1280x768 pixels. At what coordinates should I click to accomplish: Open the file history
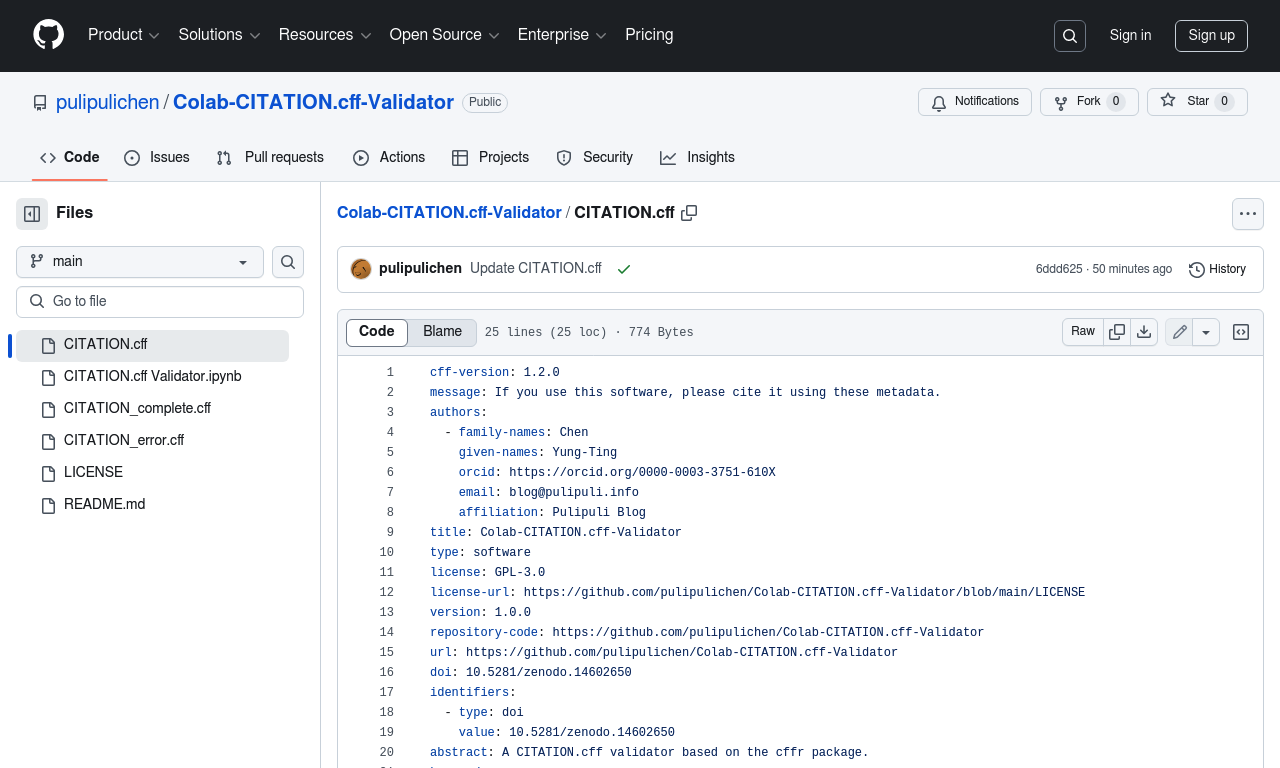(x=1217, y=269)
